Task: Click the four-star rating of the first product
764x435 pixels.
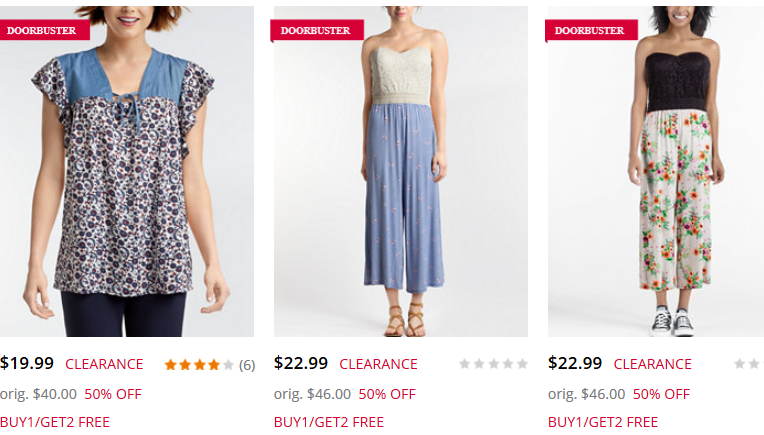Action: pyautogui.click(x=198, y=365)
